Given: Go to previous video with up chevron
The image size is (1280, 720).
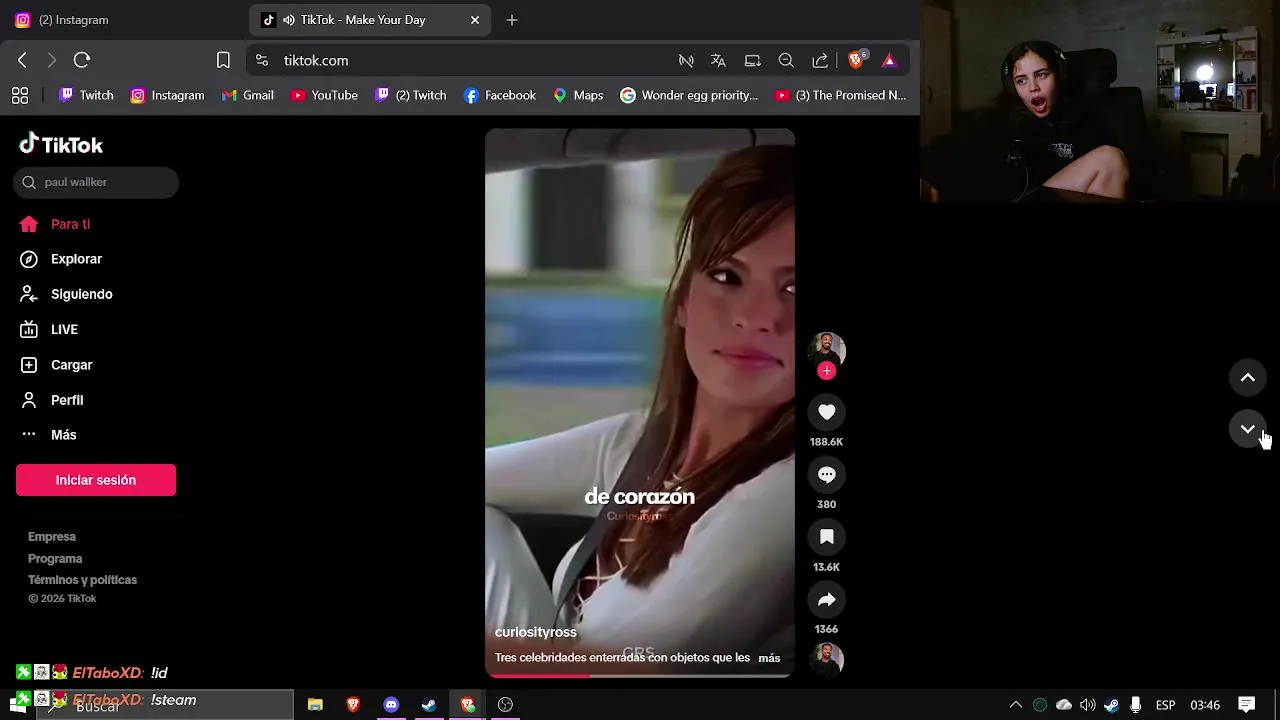Looking at the screenshot, I should pos(1247,377).
